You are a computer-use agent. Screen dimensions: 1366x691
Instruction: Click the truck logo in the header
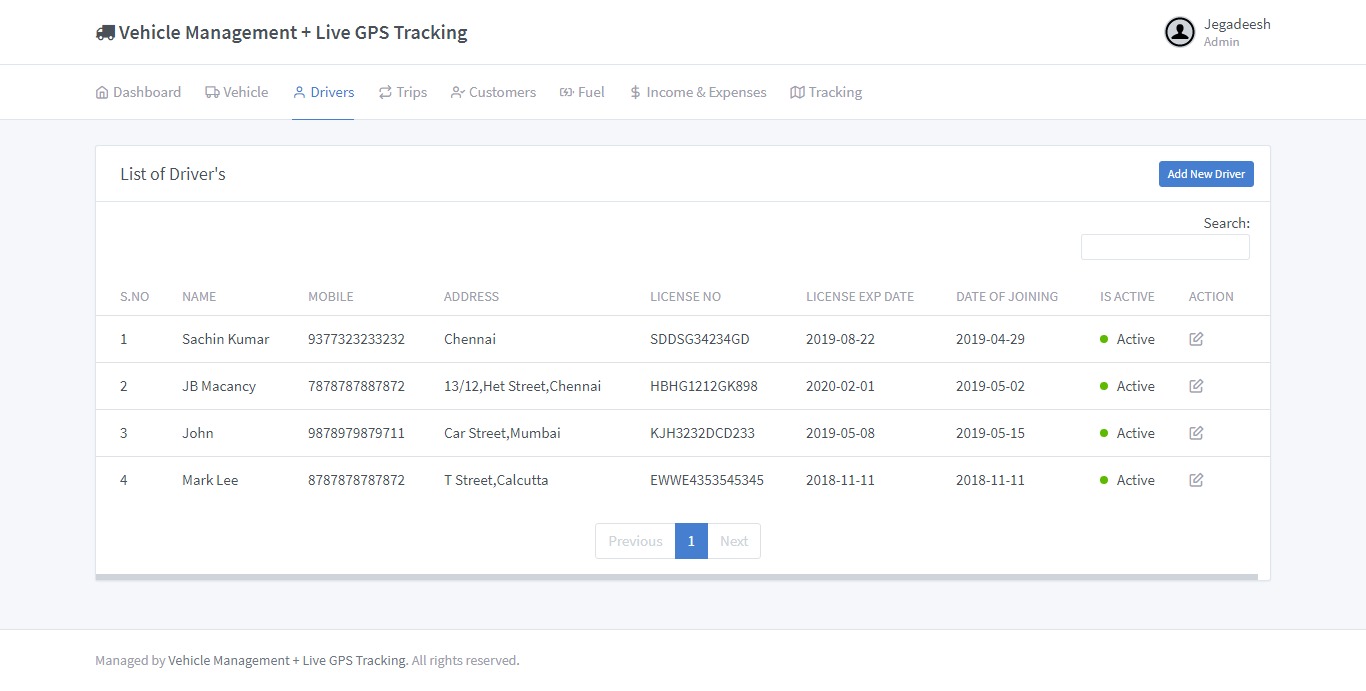click(x=105, y=31)
